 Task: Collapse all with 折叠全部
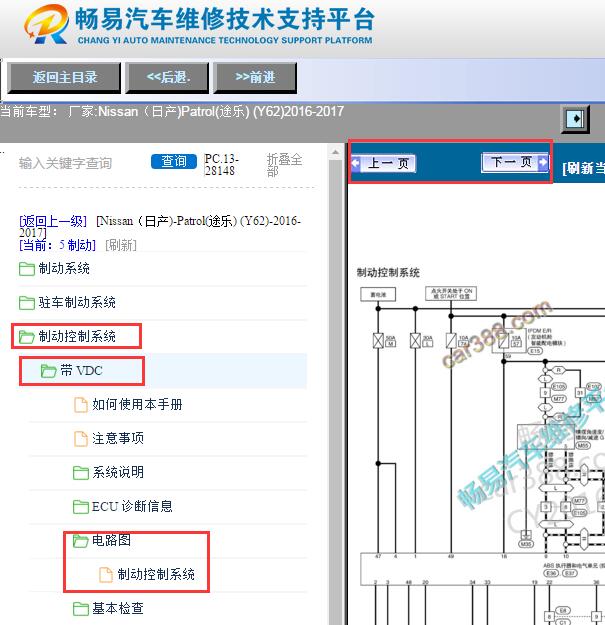pyautogui.click(x=285, y=165)
